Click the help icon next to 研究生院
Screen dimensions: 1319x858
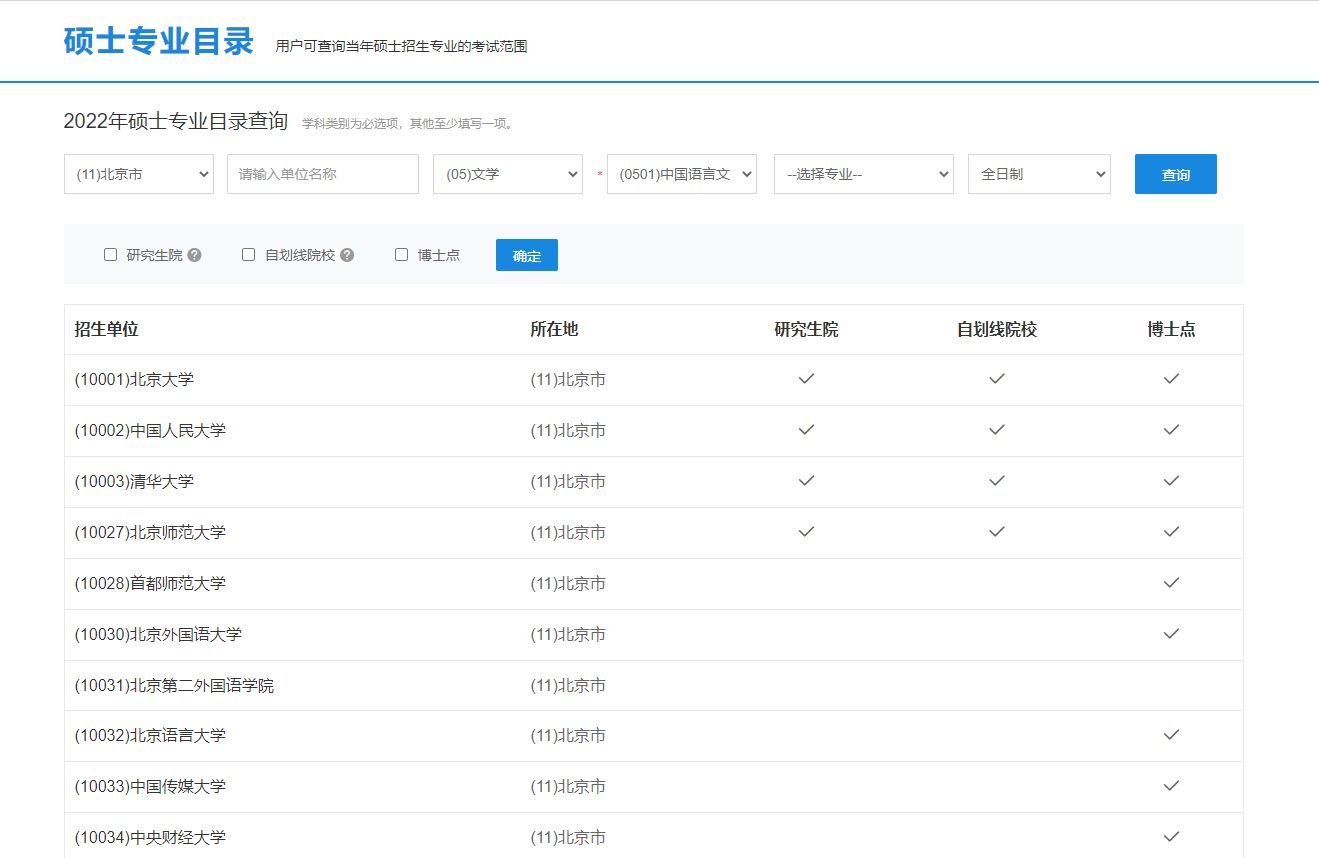(x=194, y=255)
